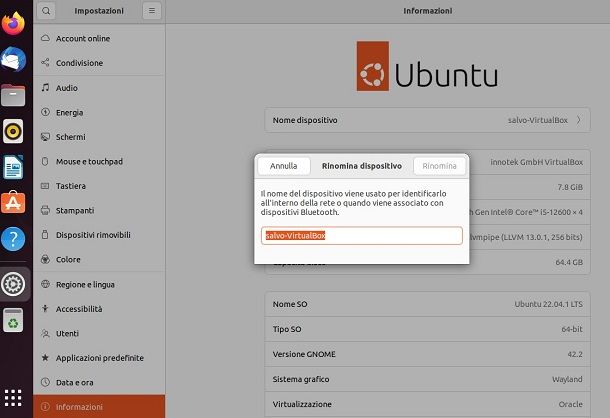Click the USB icon beside Dispositivi rimovibili

(46, 235)
